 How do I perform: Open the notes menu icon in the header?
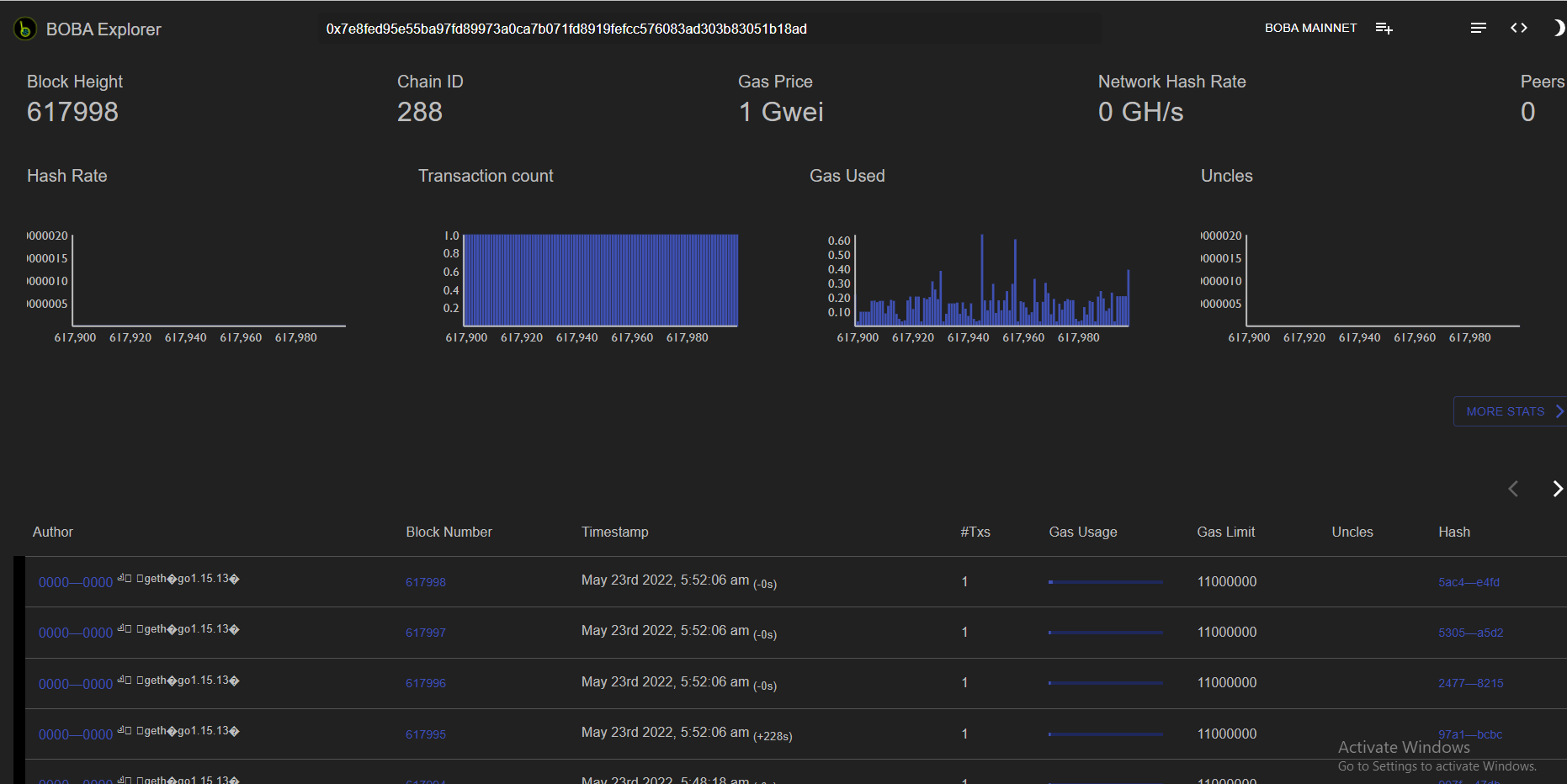click(1479, 29)
